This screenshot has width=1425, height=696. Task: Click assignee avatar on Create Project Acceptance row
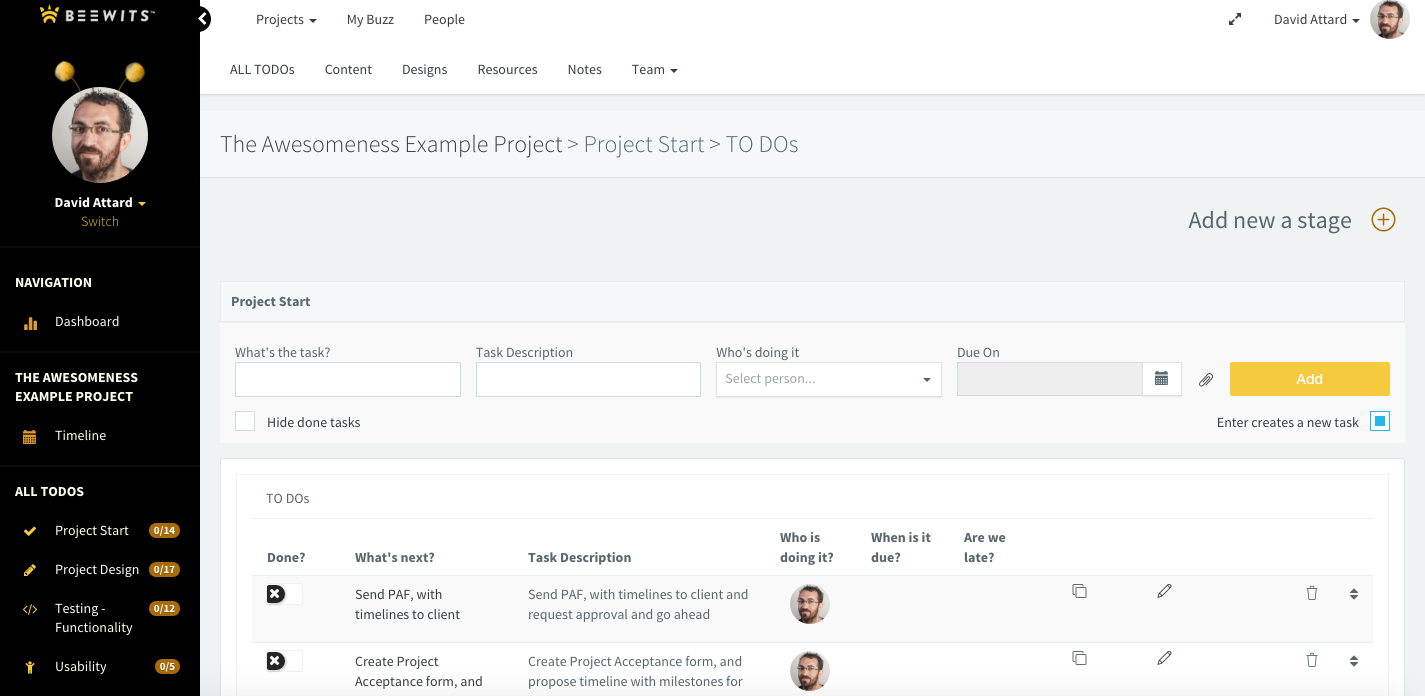point(810,671)
